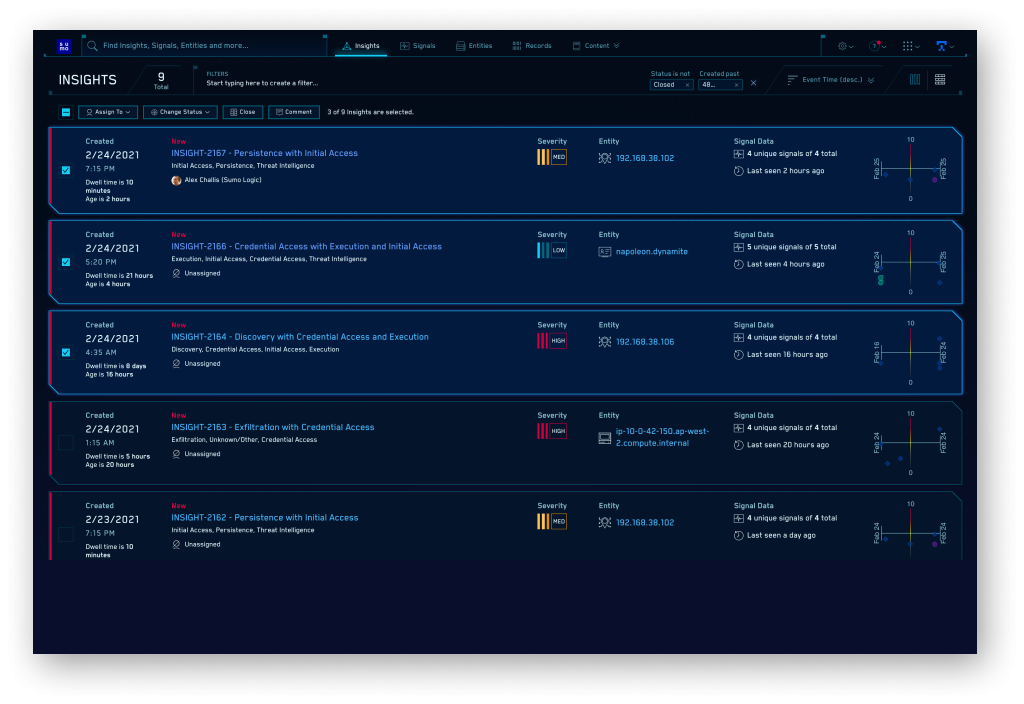
Task: Switch to list table view
Action: pyautogui.click(x=940, y=80)
